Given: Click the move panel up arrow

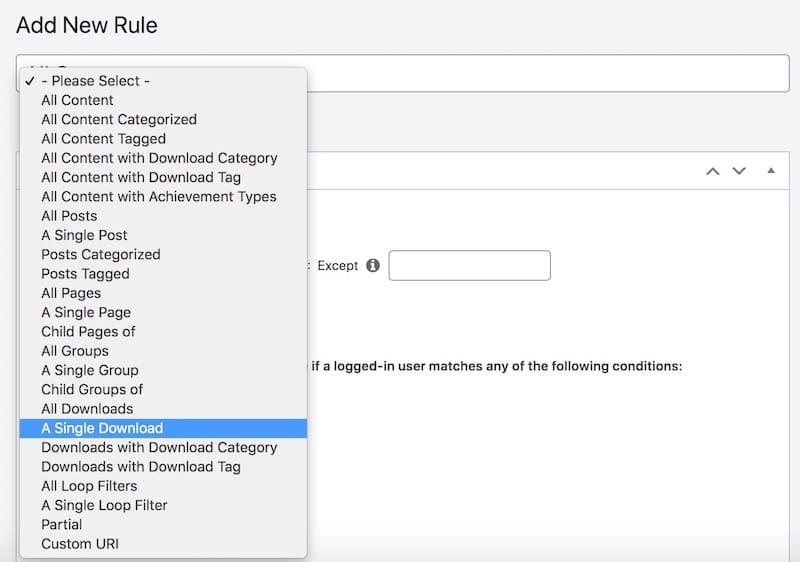Looking at the screenshot, I should pos(713,171).
